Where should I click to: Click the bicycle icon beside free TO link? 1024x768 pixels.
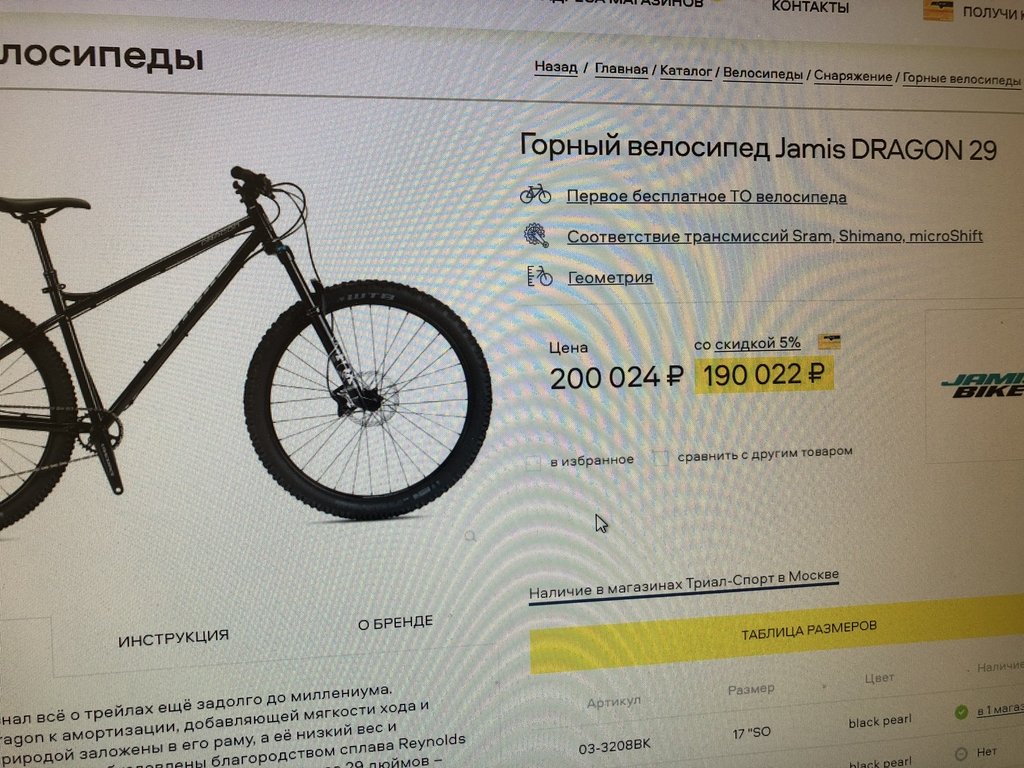[535, 194]
